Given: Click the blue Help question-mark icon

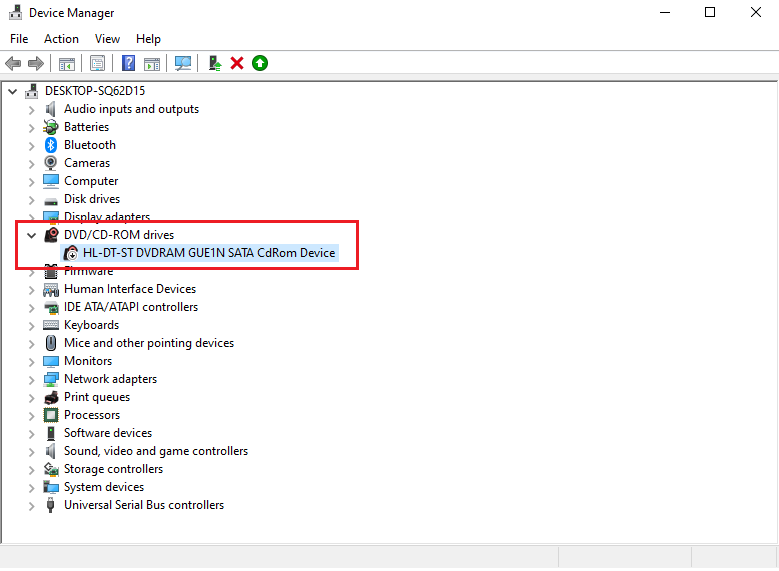Looking at the screenshot, I should (x=129, y=63).
